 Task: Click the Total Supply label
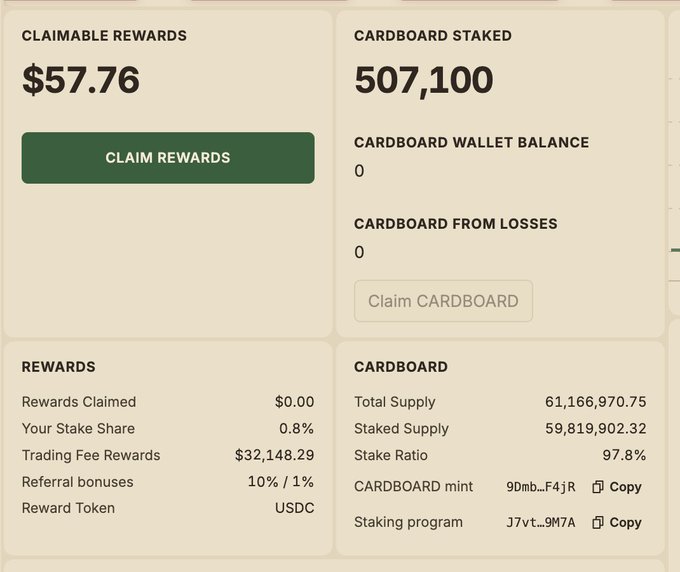[x=395, y=402]
